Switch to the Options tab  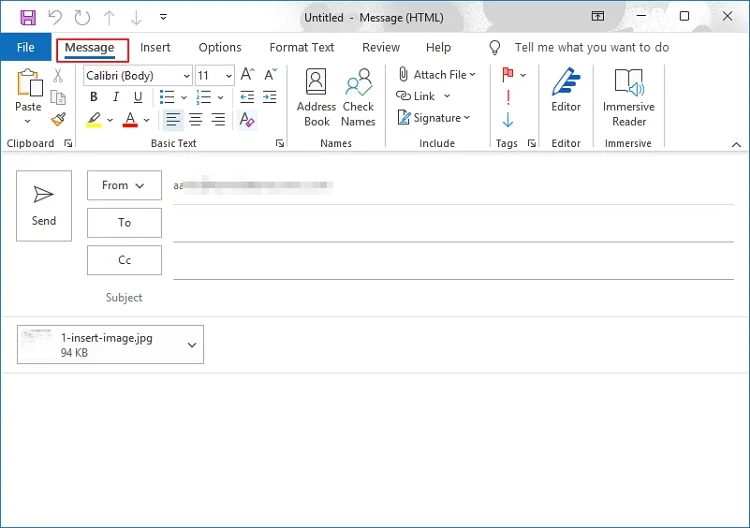220,47
